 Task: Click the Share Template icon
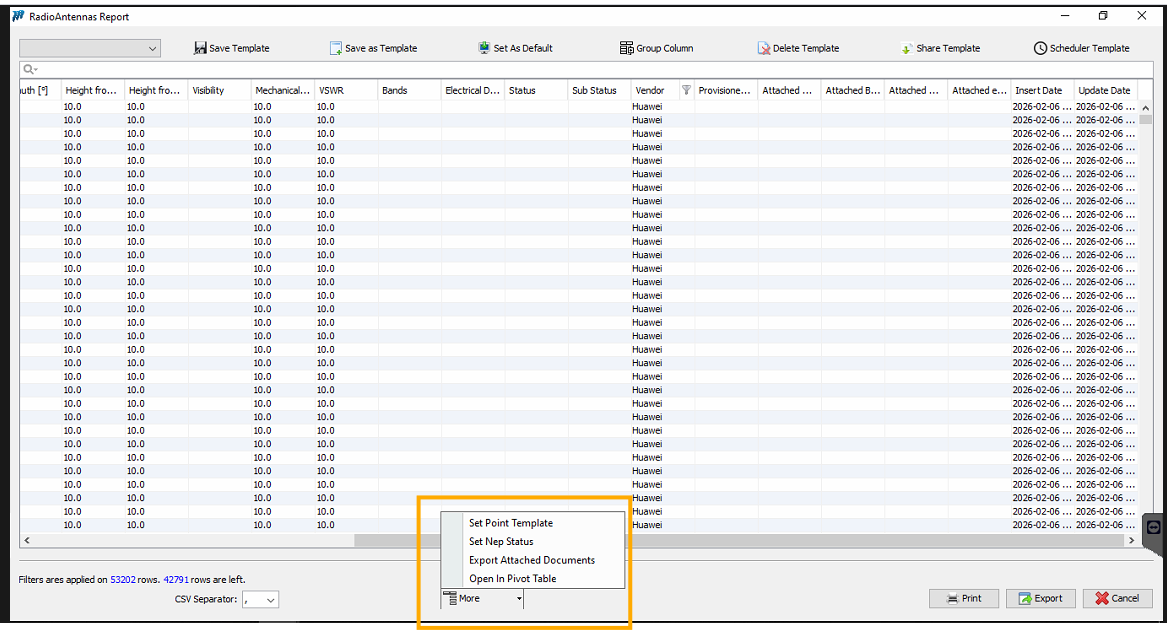(906, 48)
